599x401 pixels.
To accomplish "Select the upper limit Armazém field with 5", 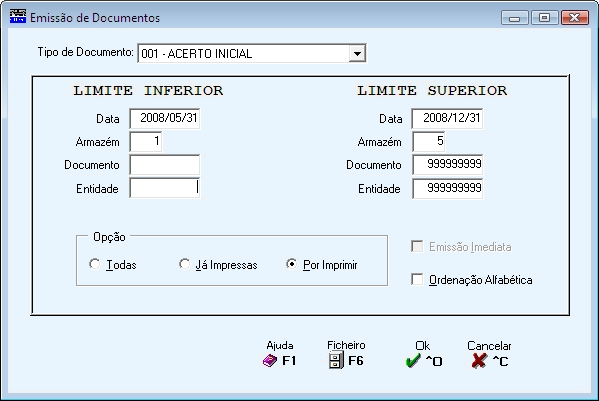I will (429, 142).
